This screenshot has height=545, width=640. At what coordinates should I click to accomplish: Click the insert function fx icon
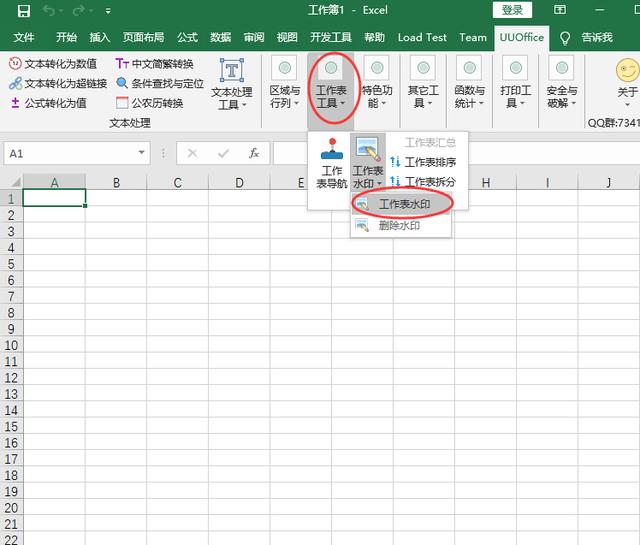point(254,153)
